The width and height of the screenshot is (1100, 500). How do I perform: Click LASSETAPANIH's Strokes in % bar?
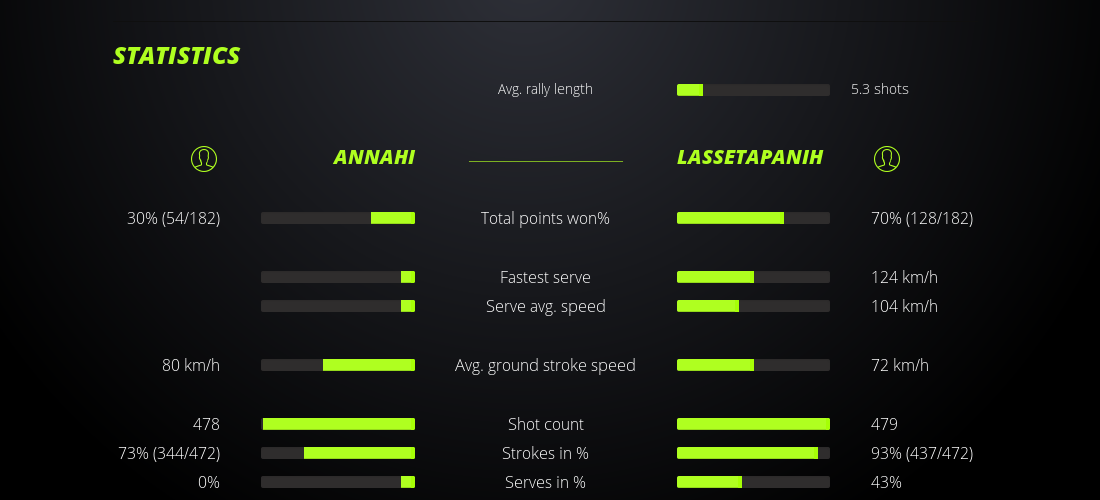tap(753, 453)
